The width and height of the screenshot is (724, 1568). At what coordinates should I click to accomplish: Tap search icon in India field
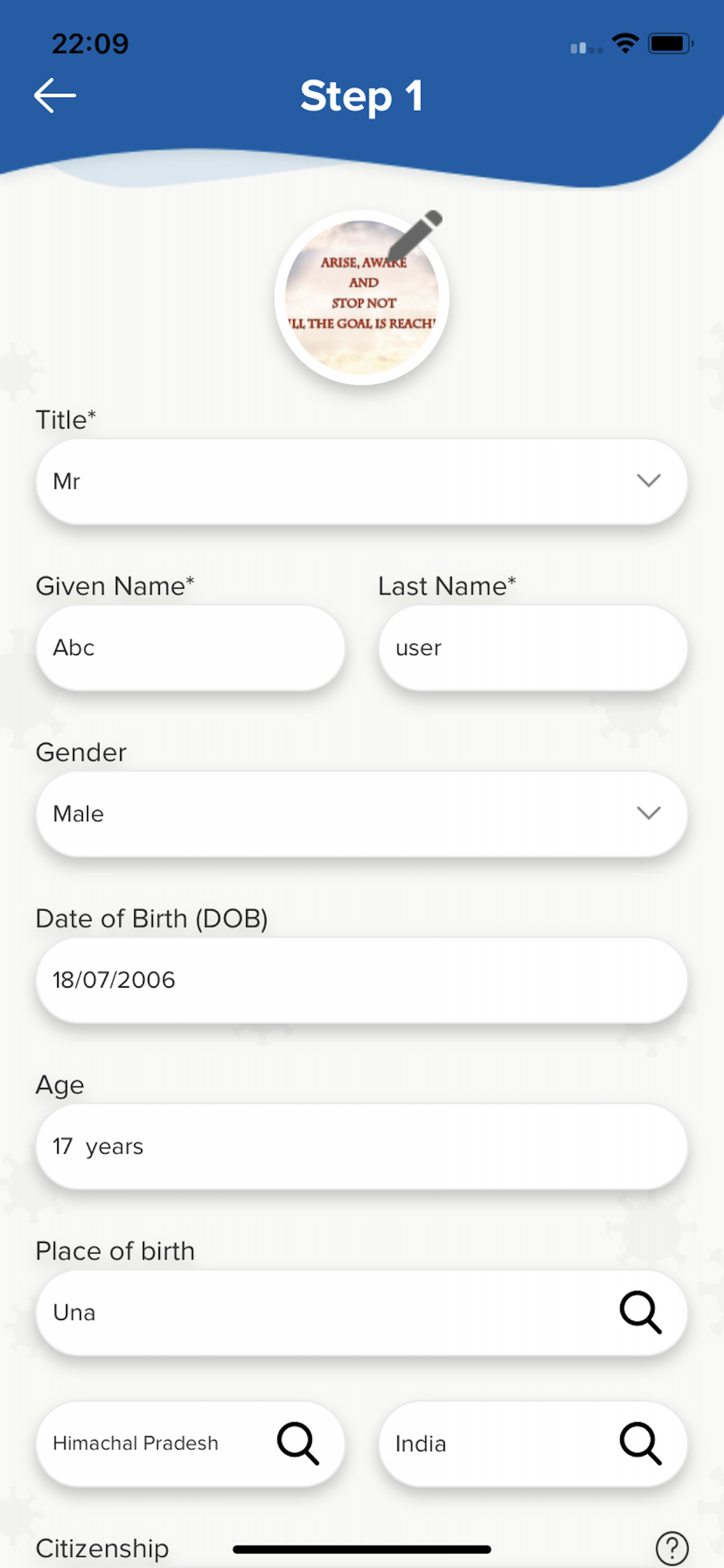pyautogui.click(x=640, y=1443)
